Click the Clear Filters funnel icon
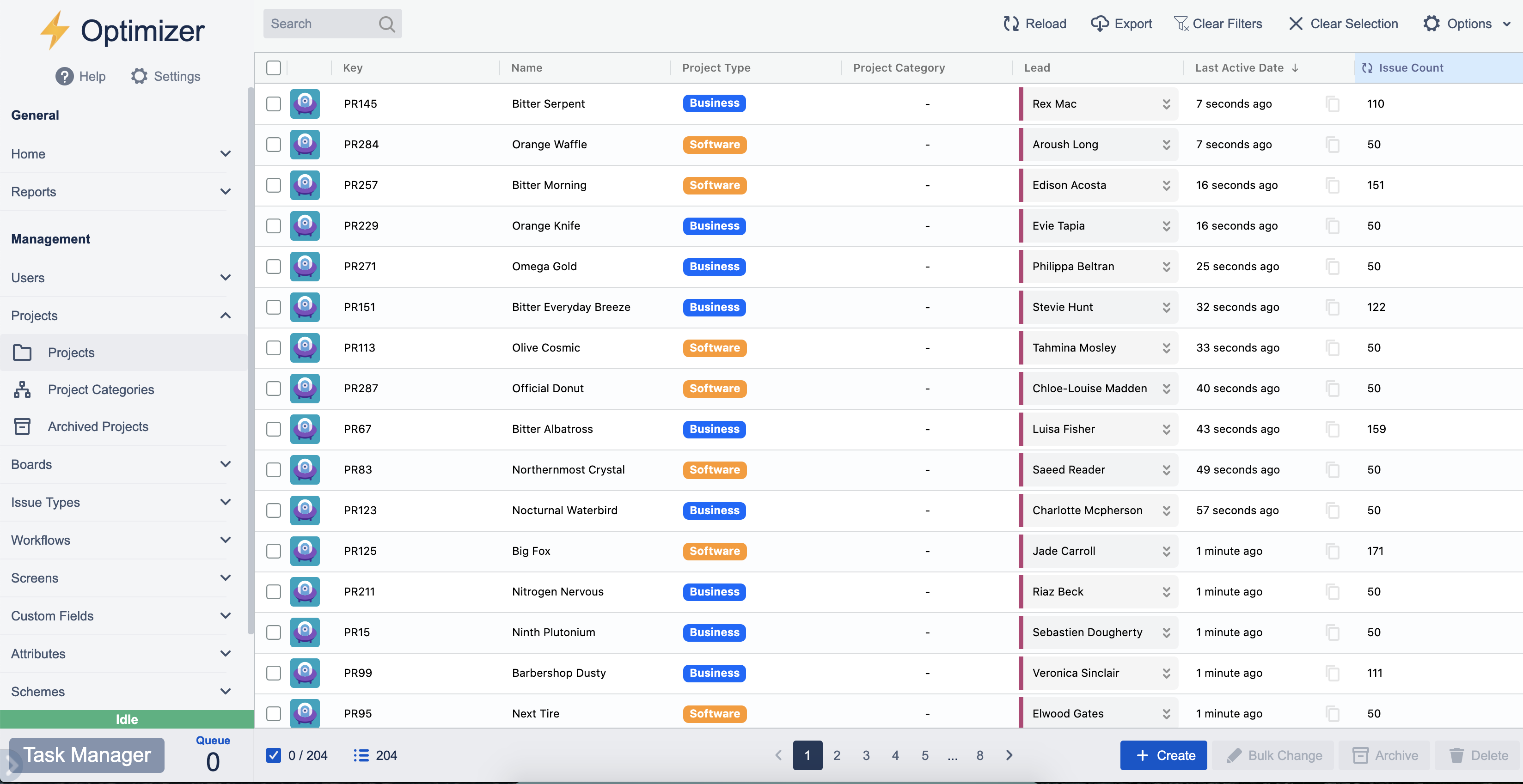The width and height of the screenshot is (1523, 784). coord(1180,24)
